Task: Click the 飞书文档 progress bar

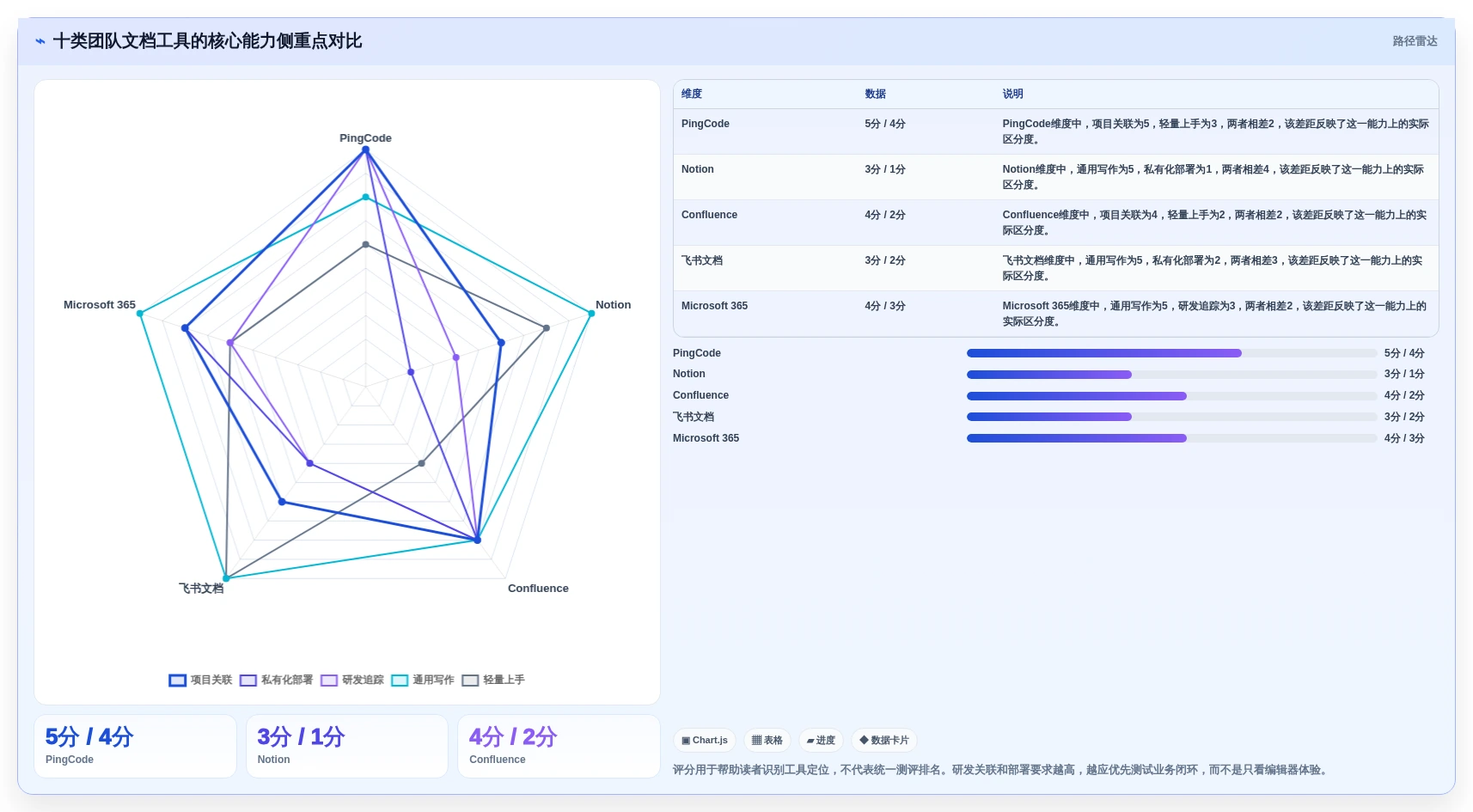Action: 1171,417
